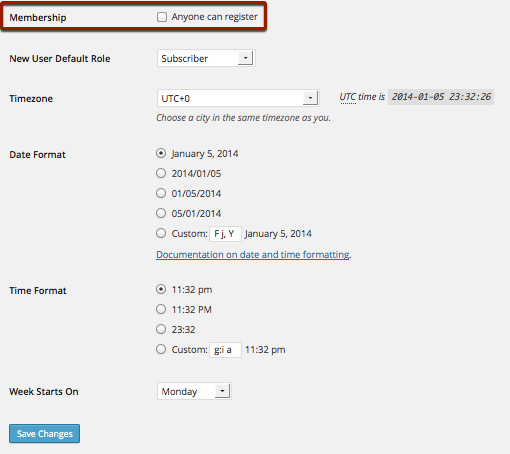Click the custom time preview 11:32 pm
The image size is (510, 454).
(x=265, y=350)
